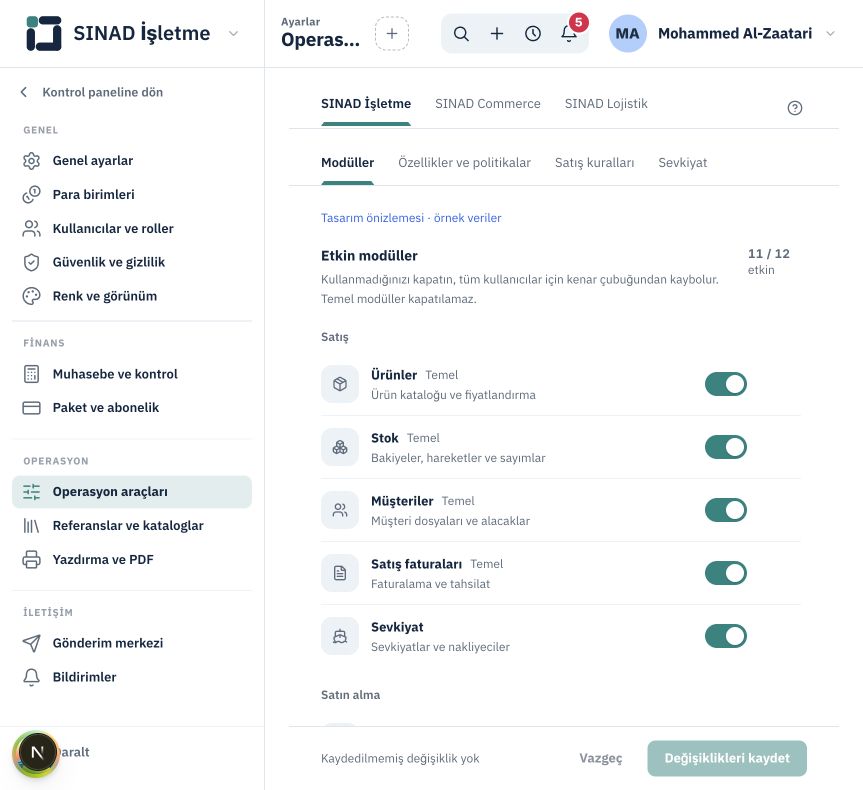Click the round N badge at bottom left
This screenshot has width=863, height=790.
click(36, 753)
